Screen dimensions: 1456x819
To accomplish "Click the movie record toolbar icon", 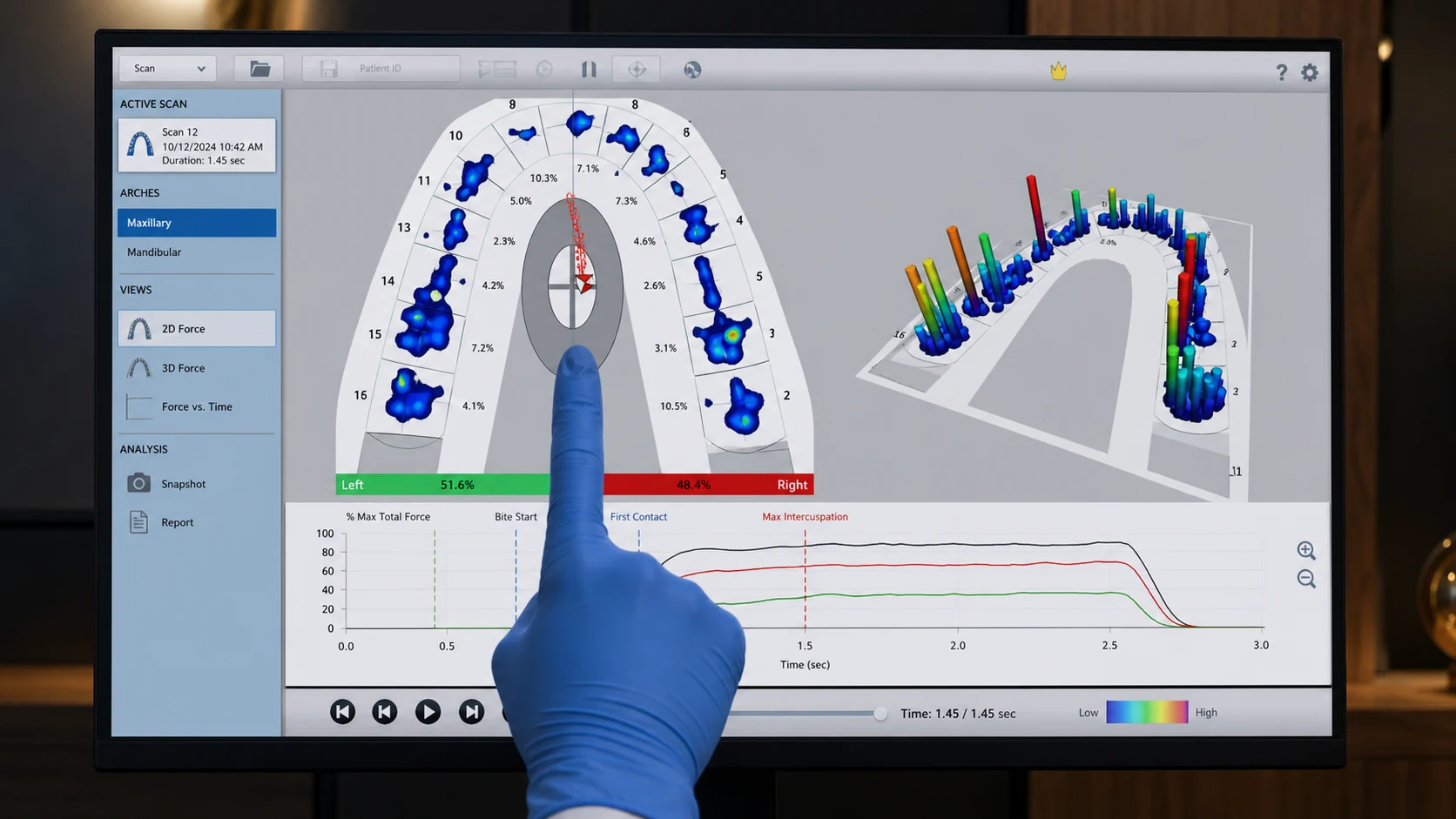I will pos(497,69).
